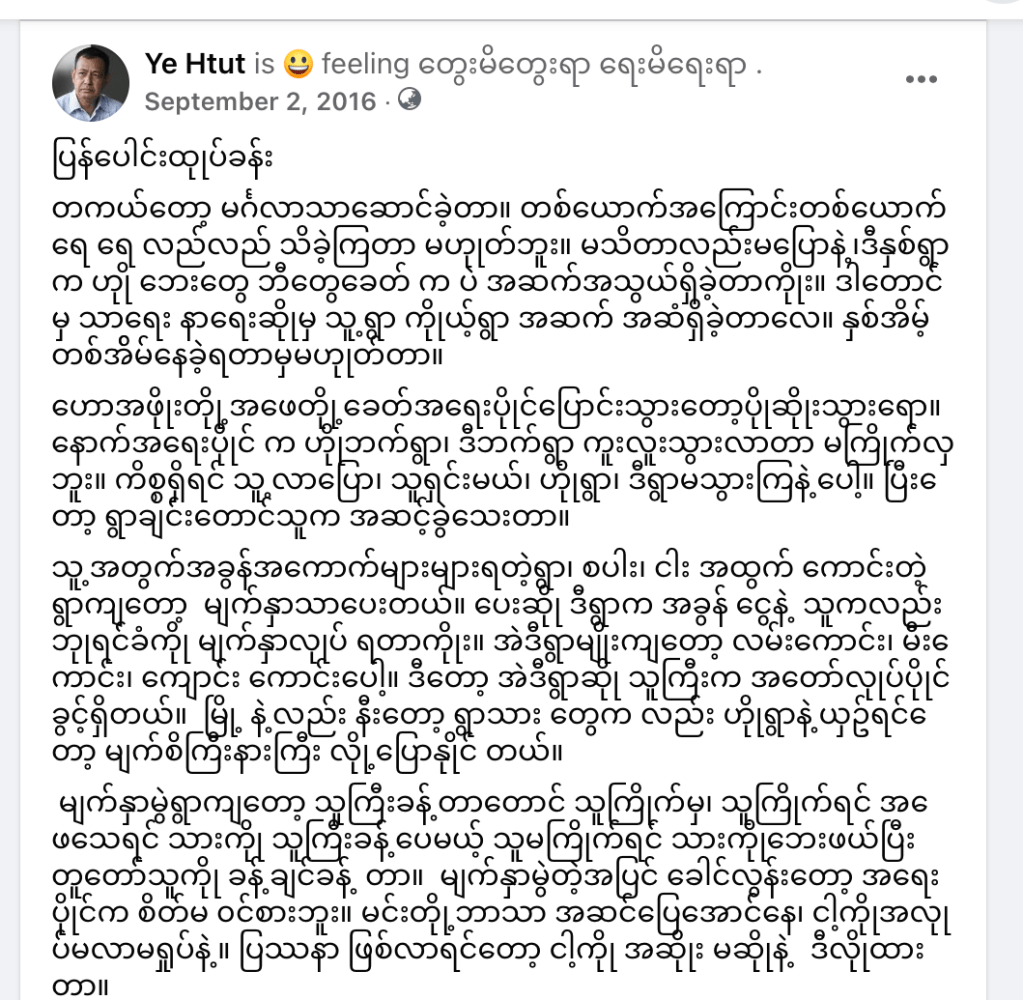
Task: Click the globe public audience icon
Action: click(x=410, y=100)
